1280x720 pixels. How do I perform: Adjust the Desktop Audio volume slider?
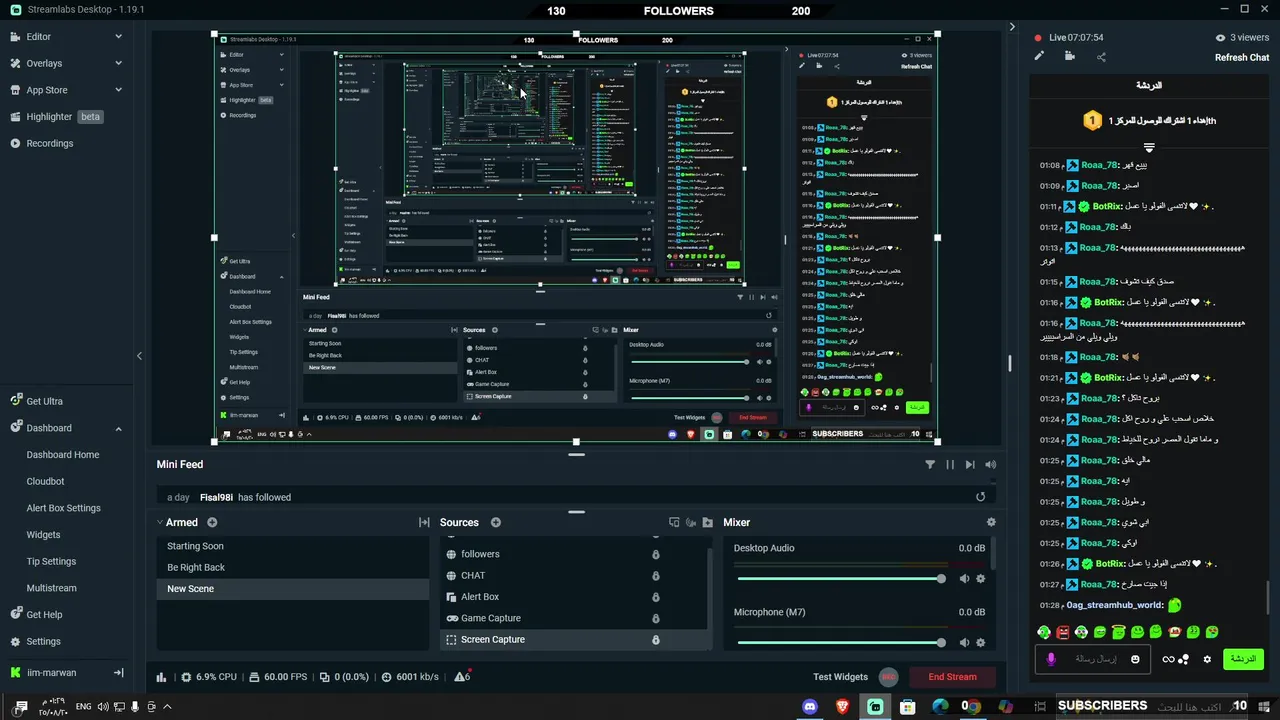pyautogui.click(x=839, y=578)
